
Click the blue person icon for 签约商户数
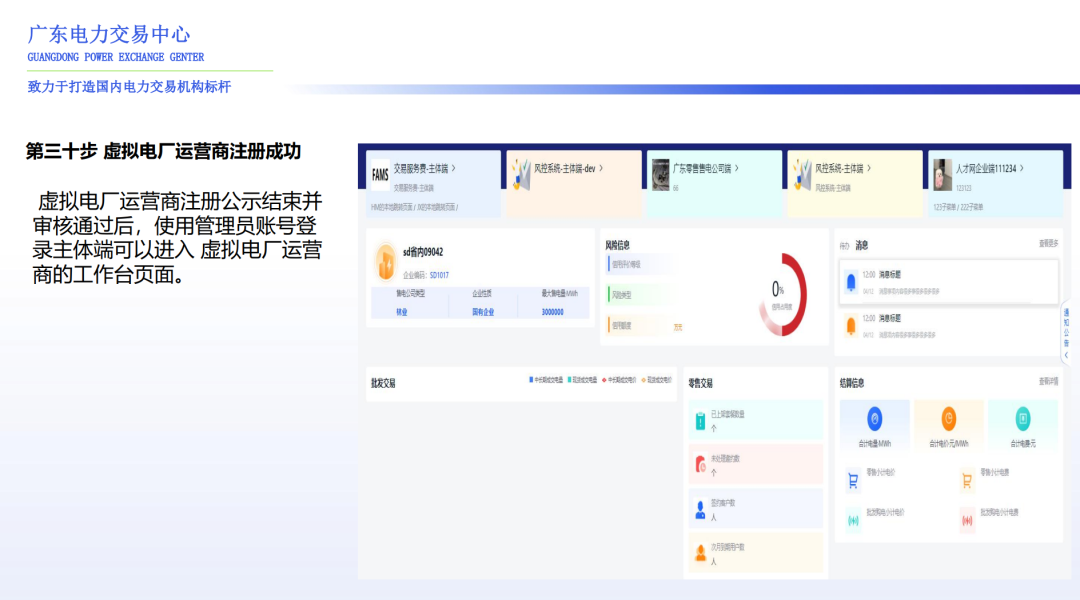700,505
